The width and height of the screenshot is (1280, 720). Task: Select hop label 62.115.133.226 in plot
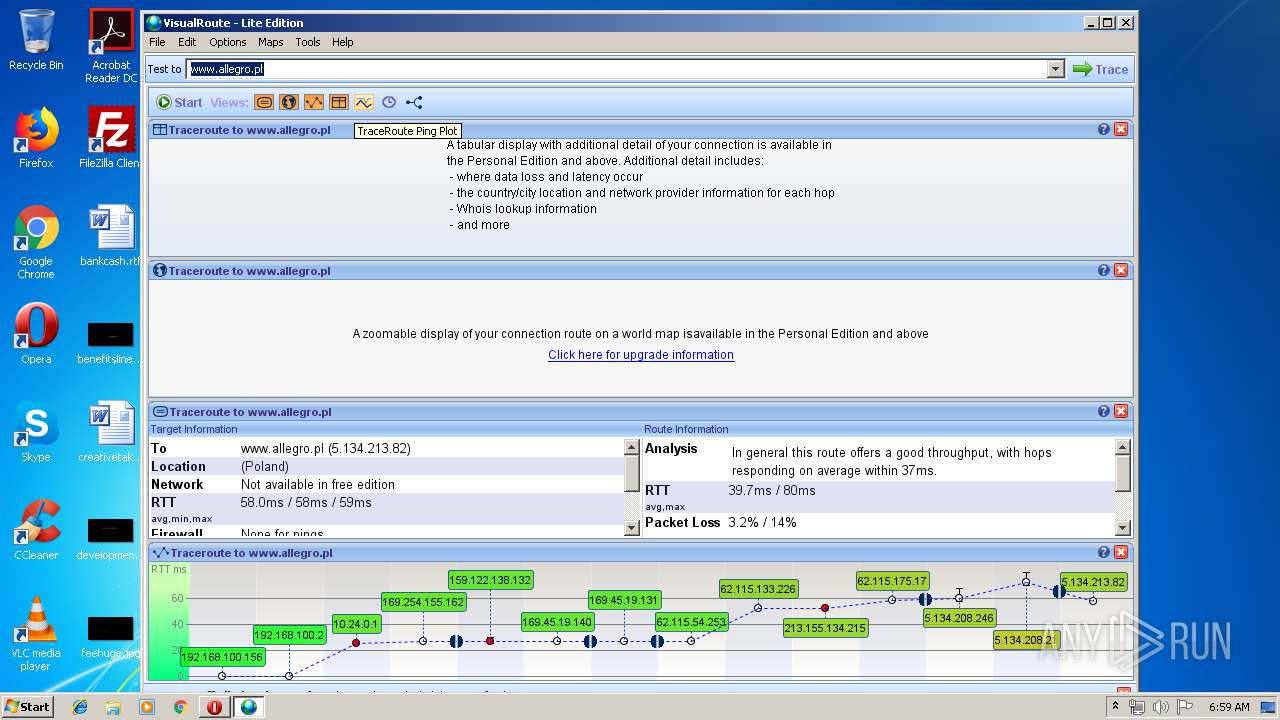pos(758,589)
